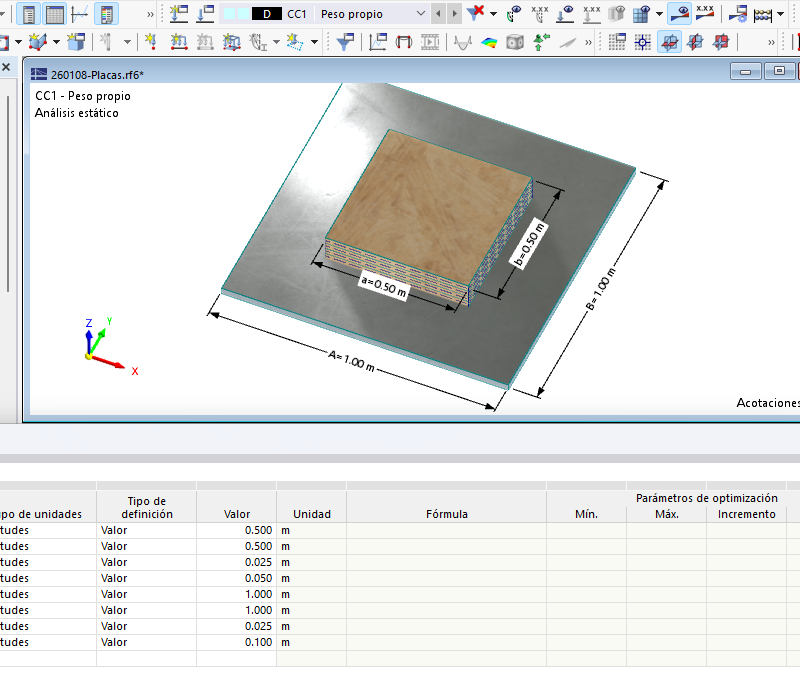Click the second cyan color square
800x697 pixels.
pos(243,14)
